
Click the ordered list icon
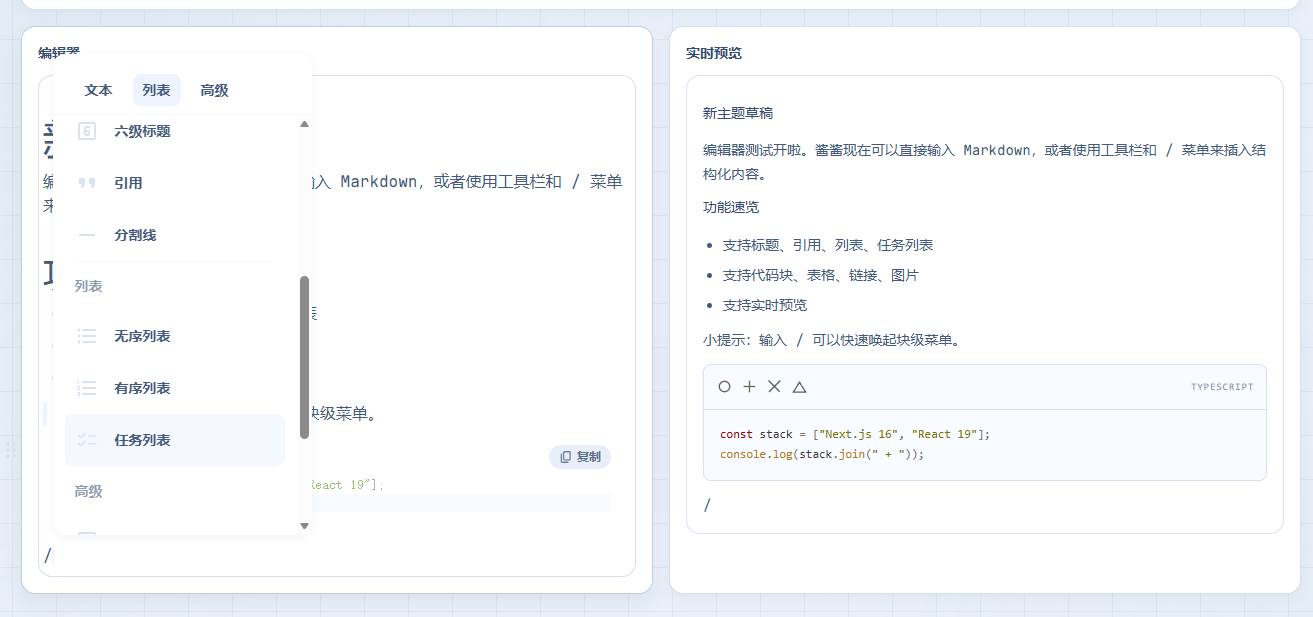tap(87, 388)
